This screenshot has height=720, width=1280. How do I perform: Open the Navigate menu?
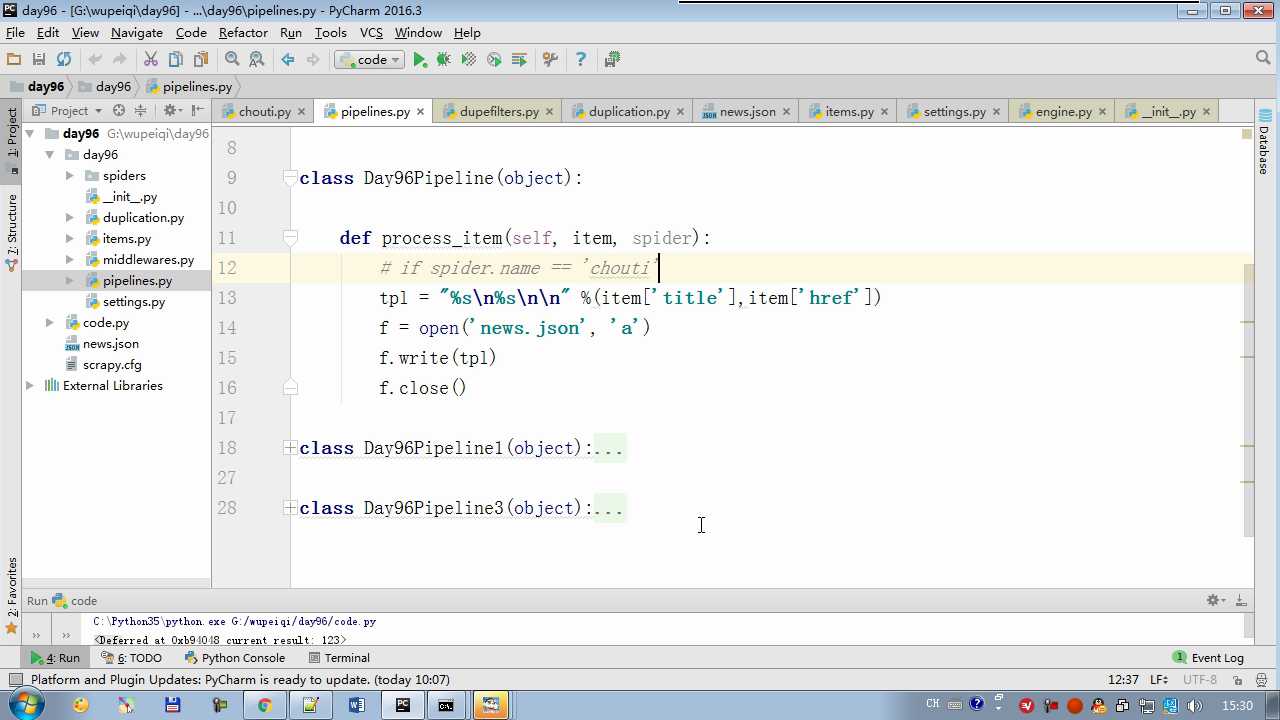pos(137,33)
